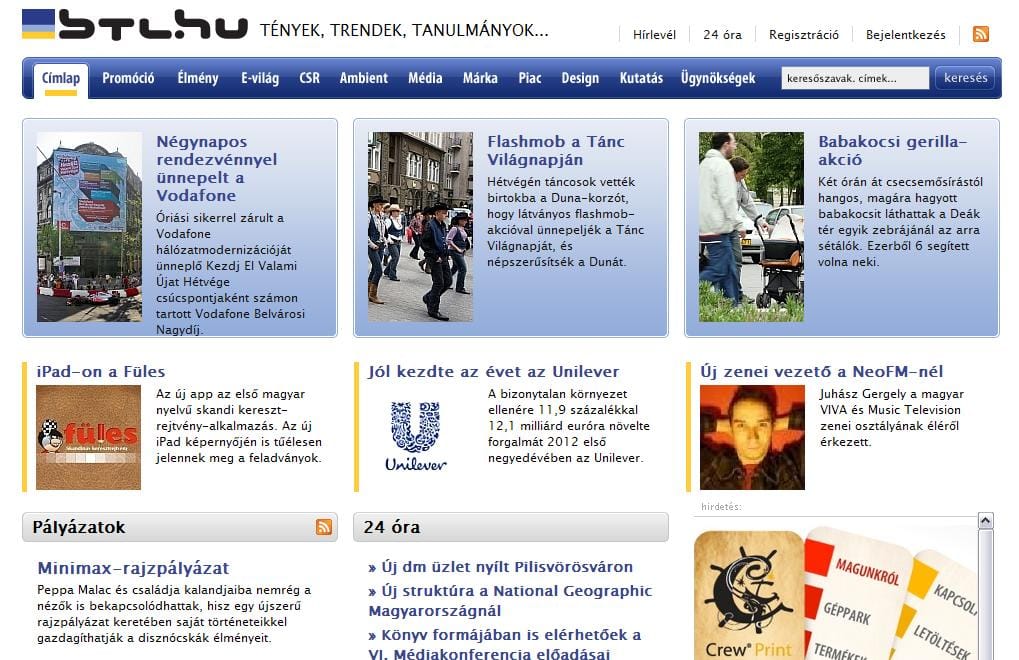This screenshot has height=660, width=1019.
Task: Select the Címlap tab
Action: [60, 79]
